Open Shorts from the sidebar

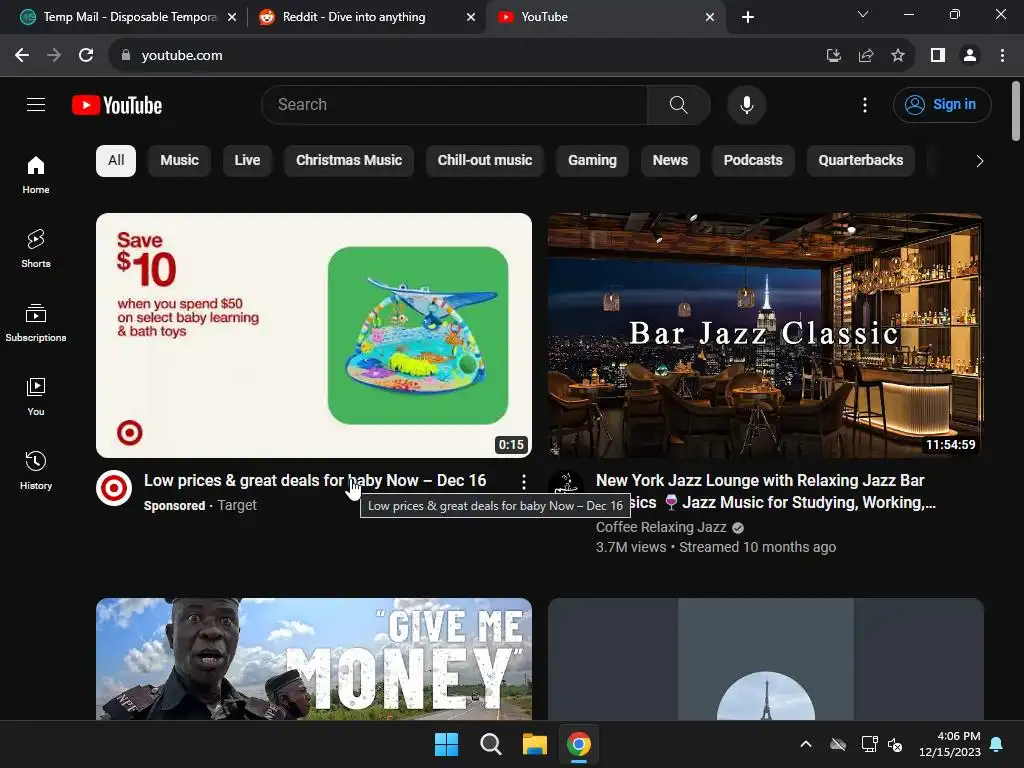[x=36, y=249]
